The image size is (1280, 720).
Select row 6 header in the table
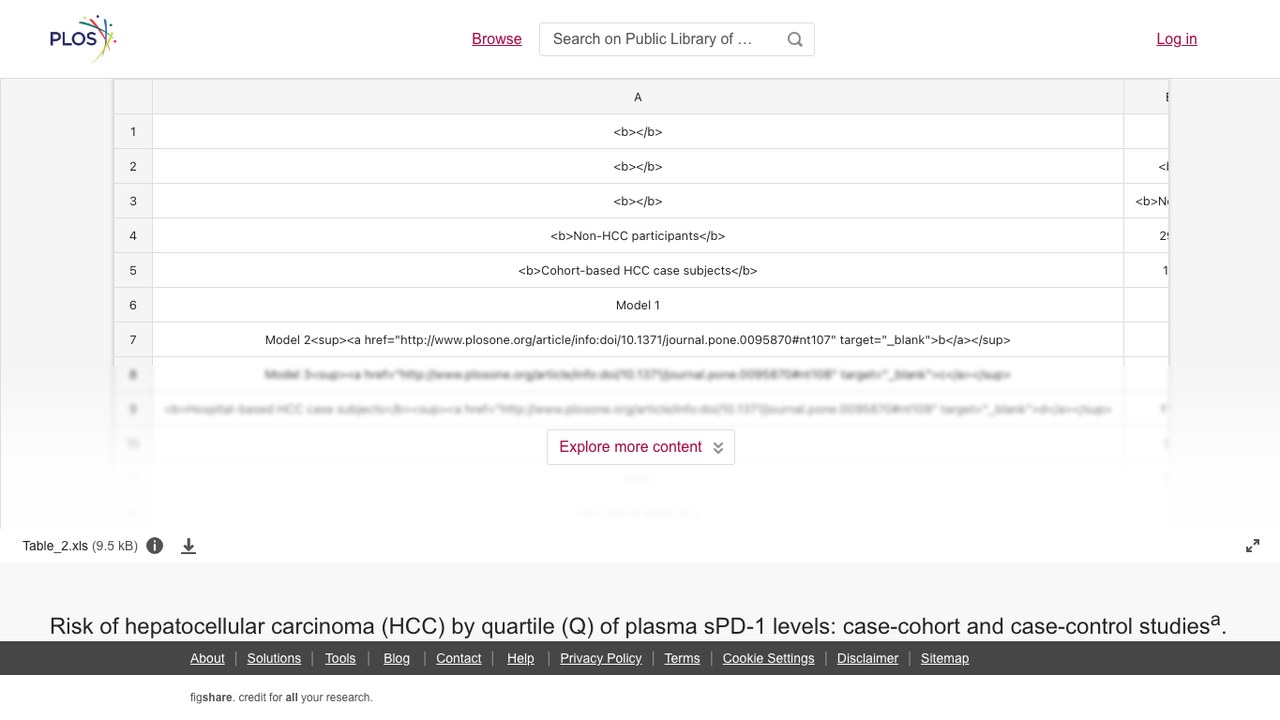click(x=133, y=305)
